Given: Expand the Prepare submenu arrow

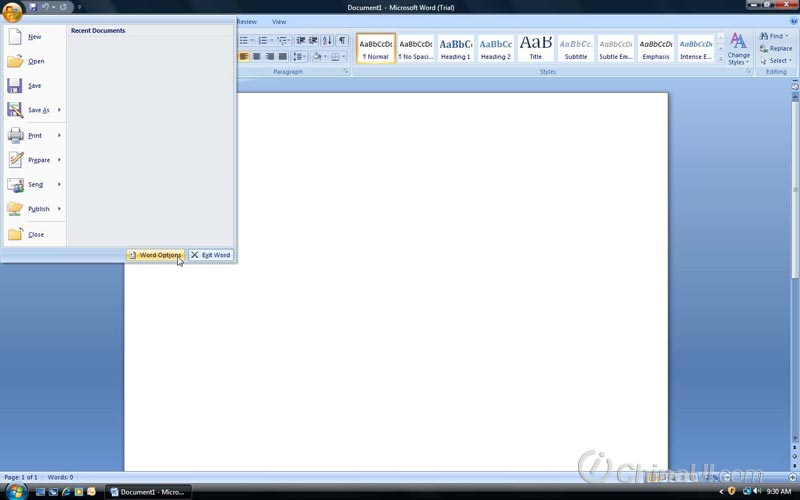Looking at the screenshot, I should click(x=59, y=160).
